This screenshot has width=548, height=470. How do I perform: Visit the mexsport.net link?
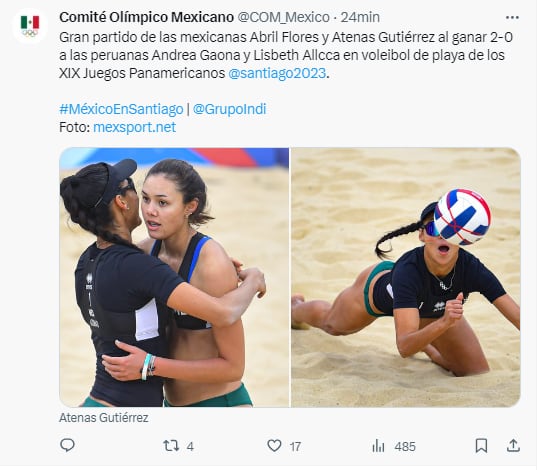(135, 127)
